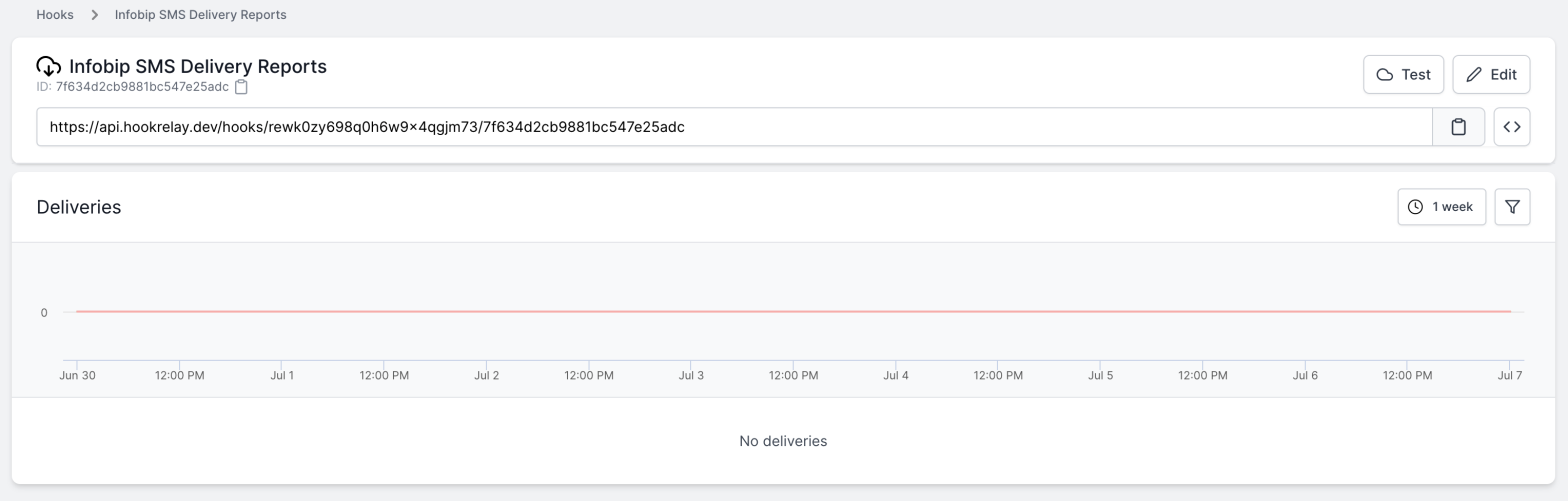Open the deliveries filter funnel icon
Image resolution: width=1568 pixels, height=501 pixels.
1512,207
